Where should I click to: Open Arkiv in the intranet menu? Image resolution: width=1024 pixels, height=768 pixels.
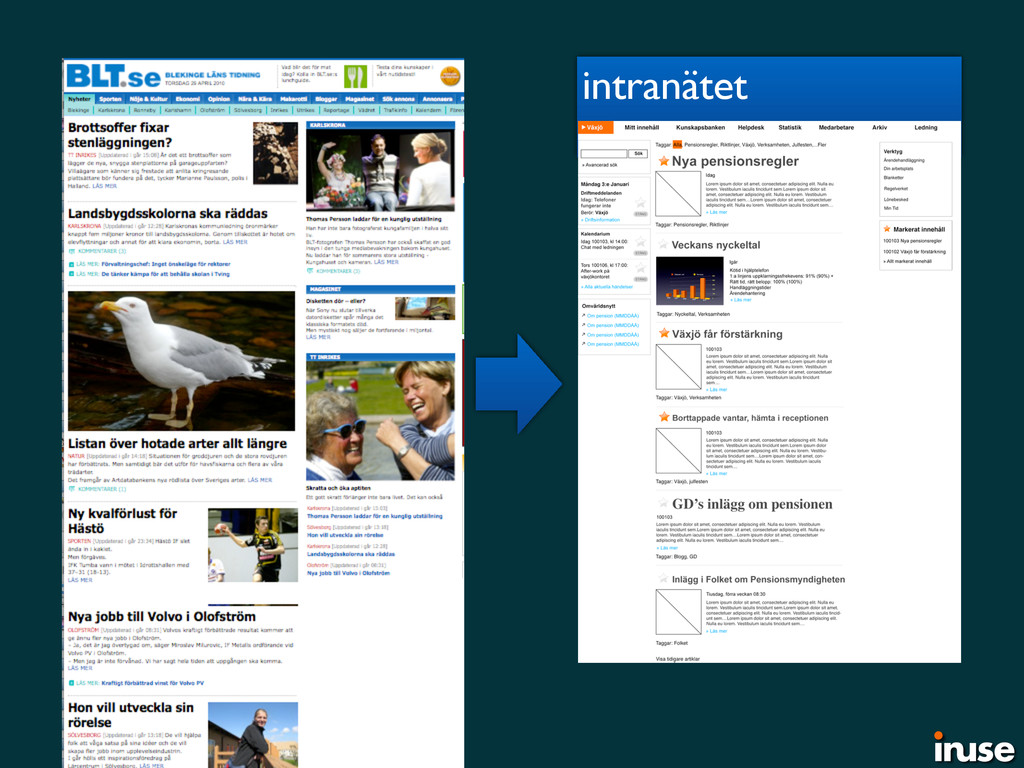pos(880,127)
